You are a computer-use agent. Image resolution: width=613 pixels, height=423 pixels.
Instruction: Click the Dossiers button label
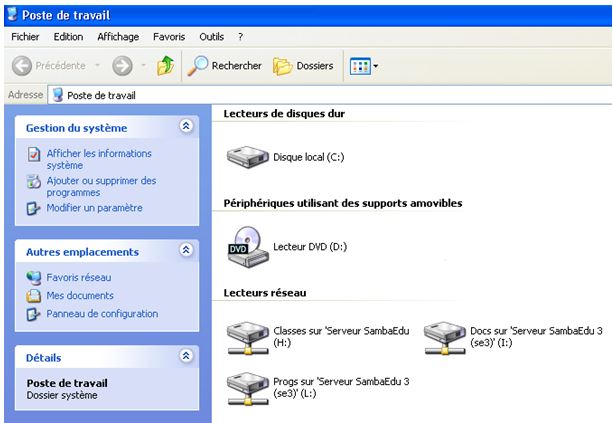315,66
